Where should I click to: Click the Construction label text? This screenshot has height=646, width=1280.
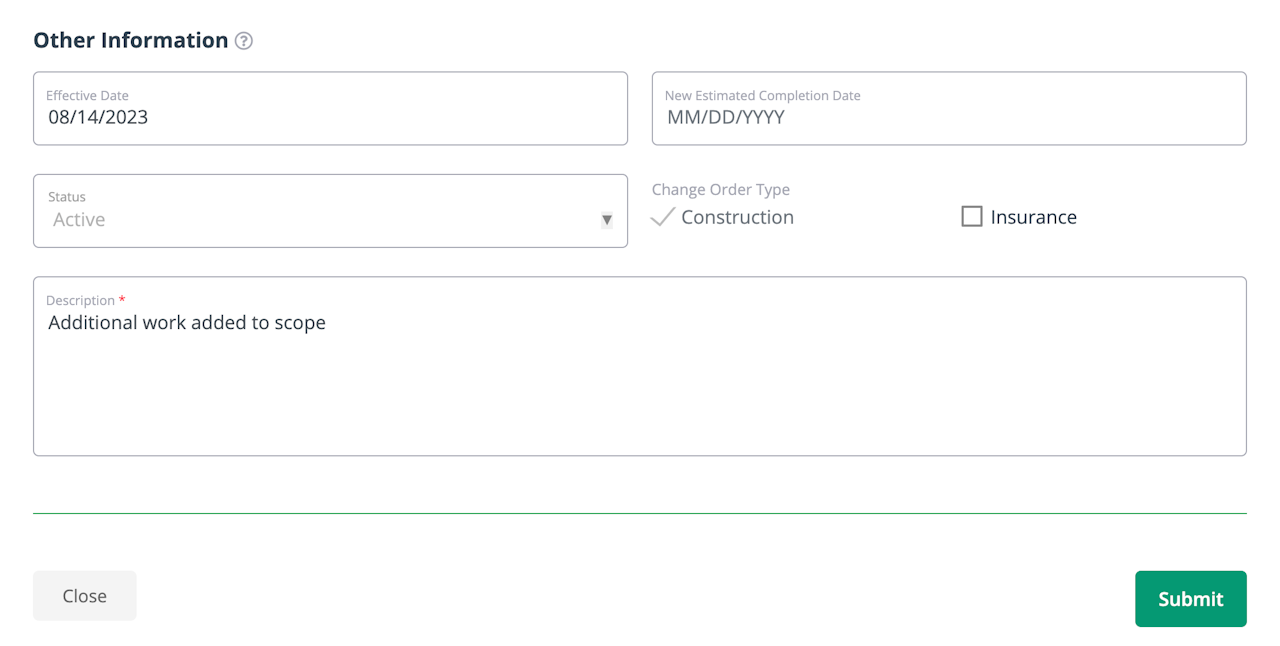tap(737, 217)
